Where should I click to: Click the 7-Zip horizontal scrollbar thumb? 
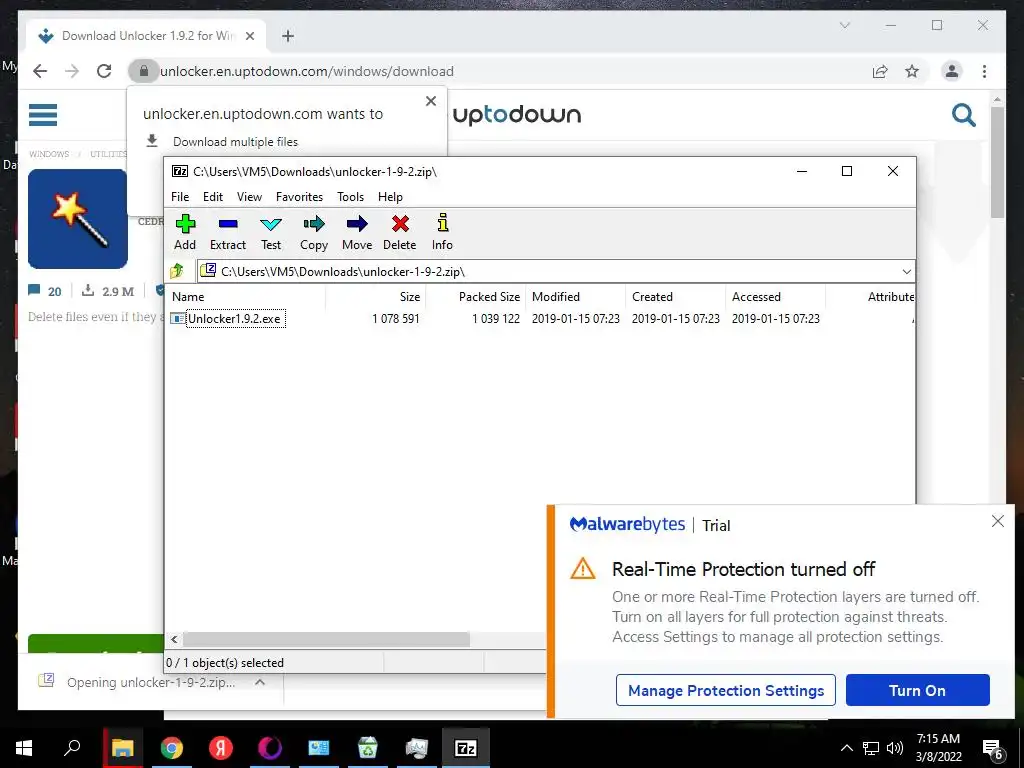point(326,639)
